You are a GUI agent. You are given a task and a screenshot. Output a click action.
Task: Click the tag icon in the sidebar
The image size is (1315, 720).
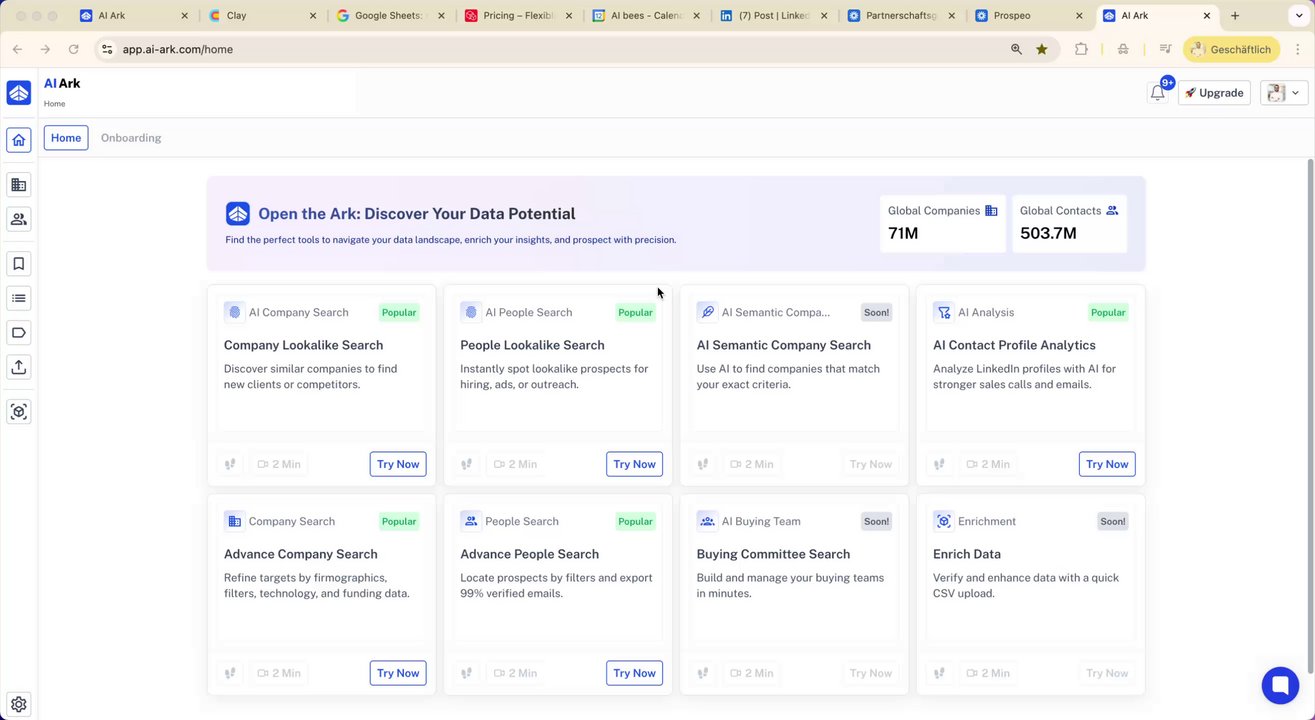click(18, 332)
